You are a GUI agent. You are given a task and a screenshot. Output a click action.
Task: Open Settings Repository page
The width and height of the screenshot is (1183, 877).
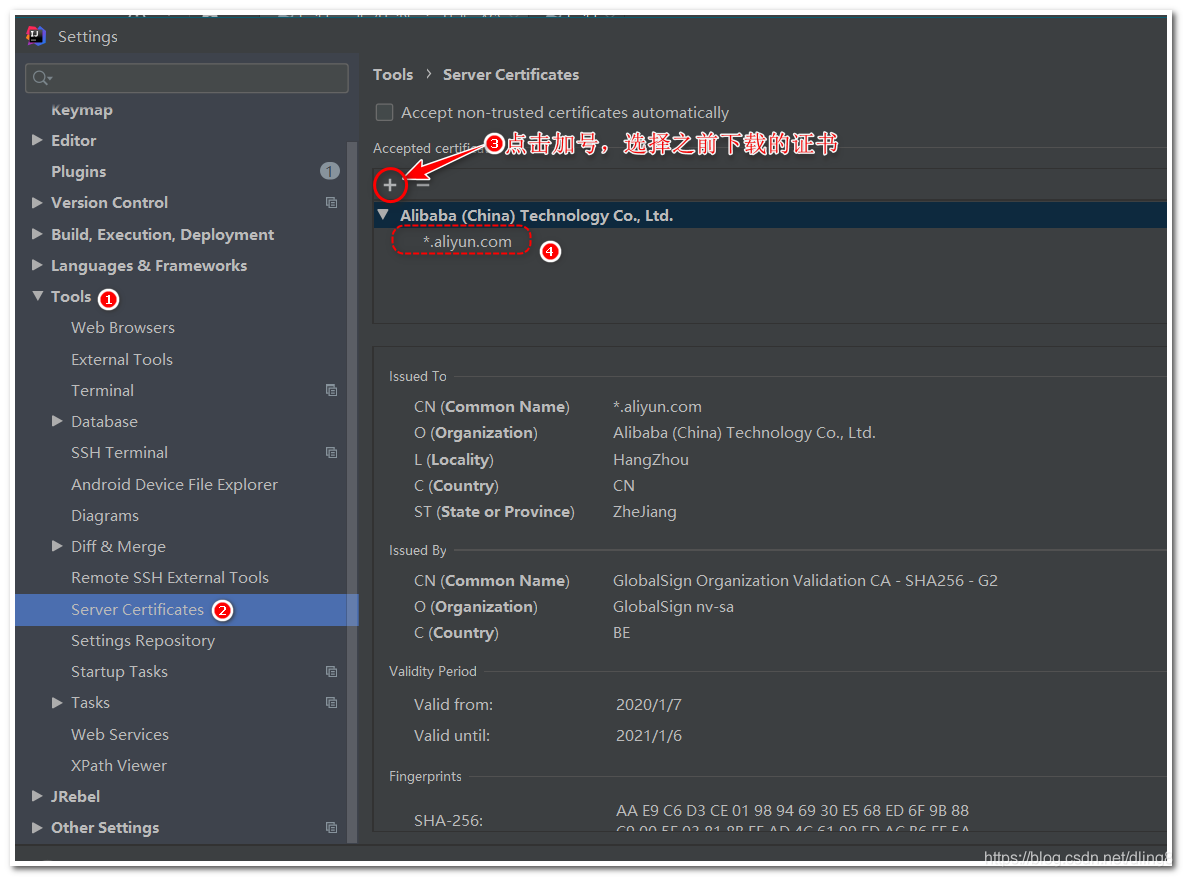[143, 641]
